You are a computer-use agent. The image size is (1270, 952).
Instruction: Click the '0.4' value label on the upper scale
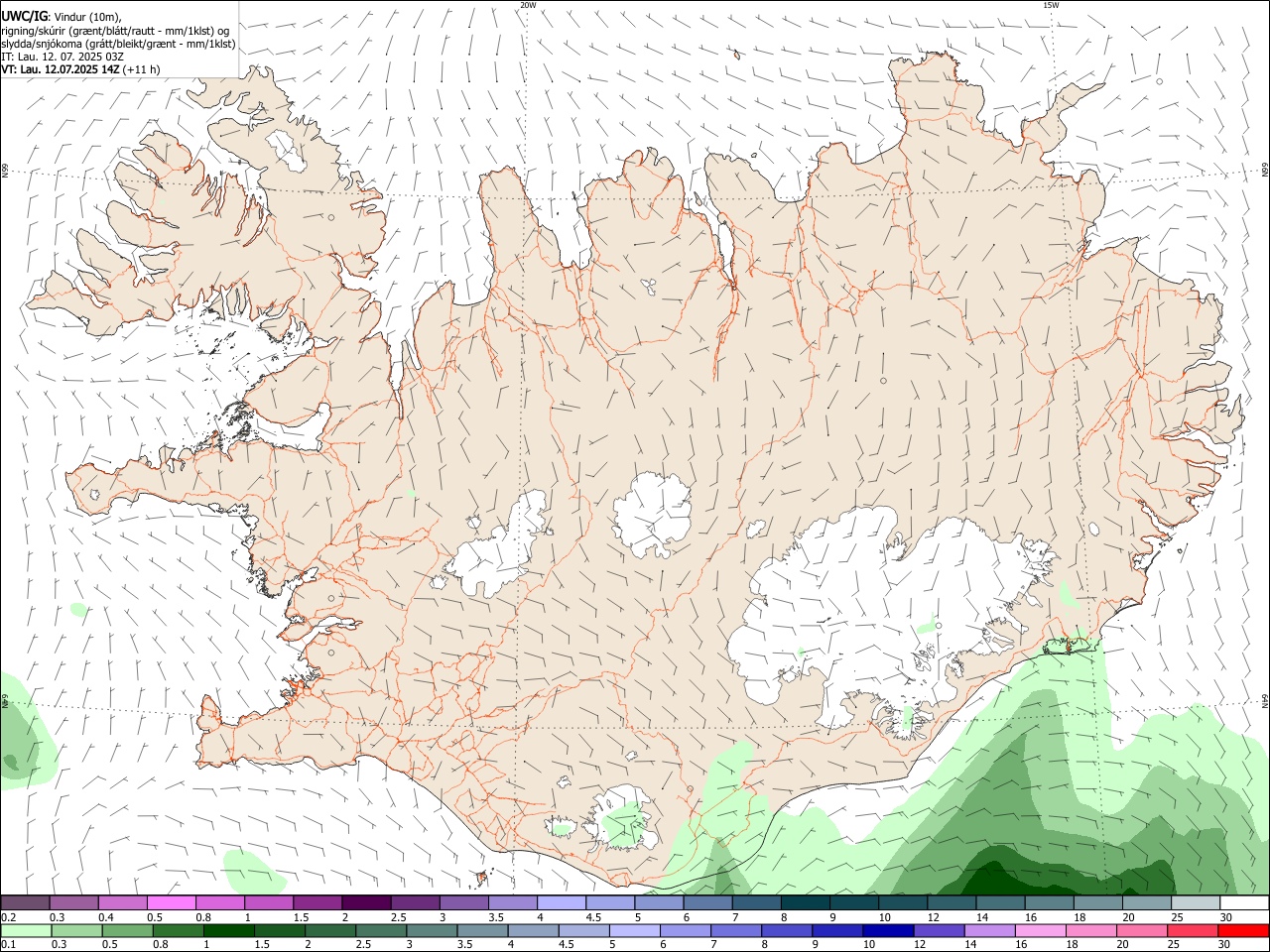[x=106, y=917]
